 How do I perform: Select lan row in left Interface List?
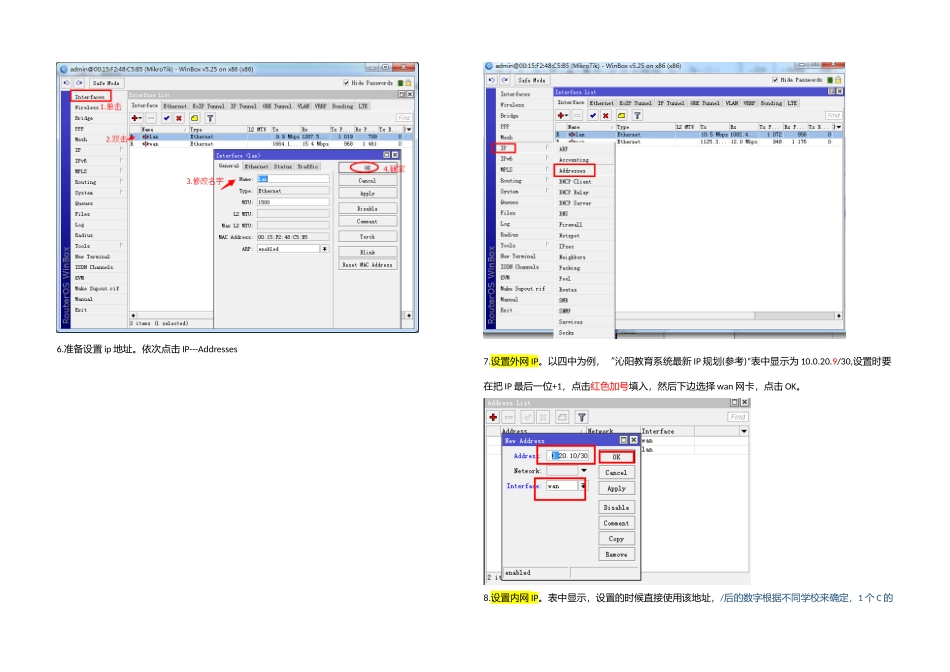(271, 137)
